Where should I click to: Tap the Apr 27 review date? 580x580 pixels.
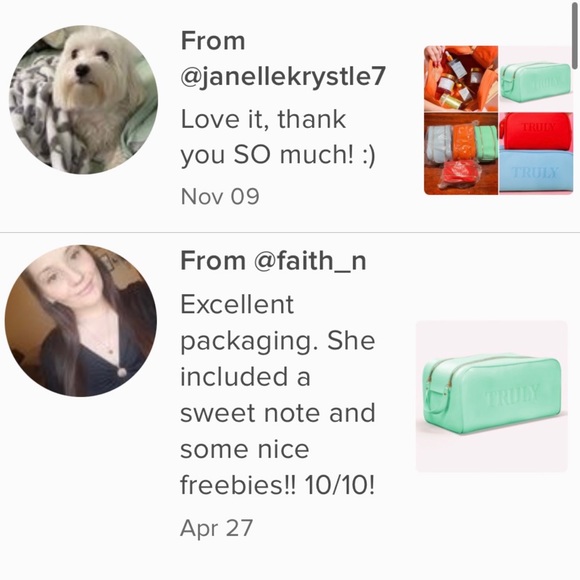pyautogui.click(x=217, y=528)
